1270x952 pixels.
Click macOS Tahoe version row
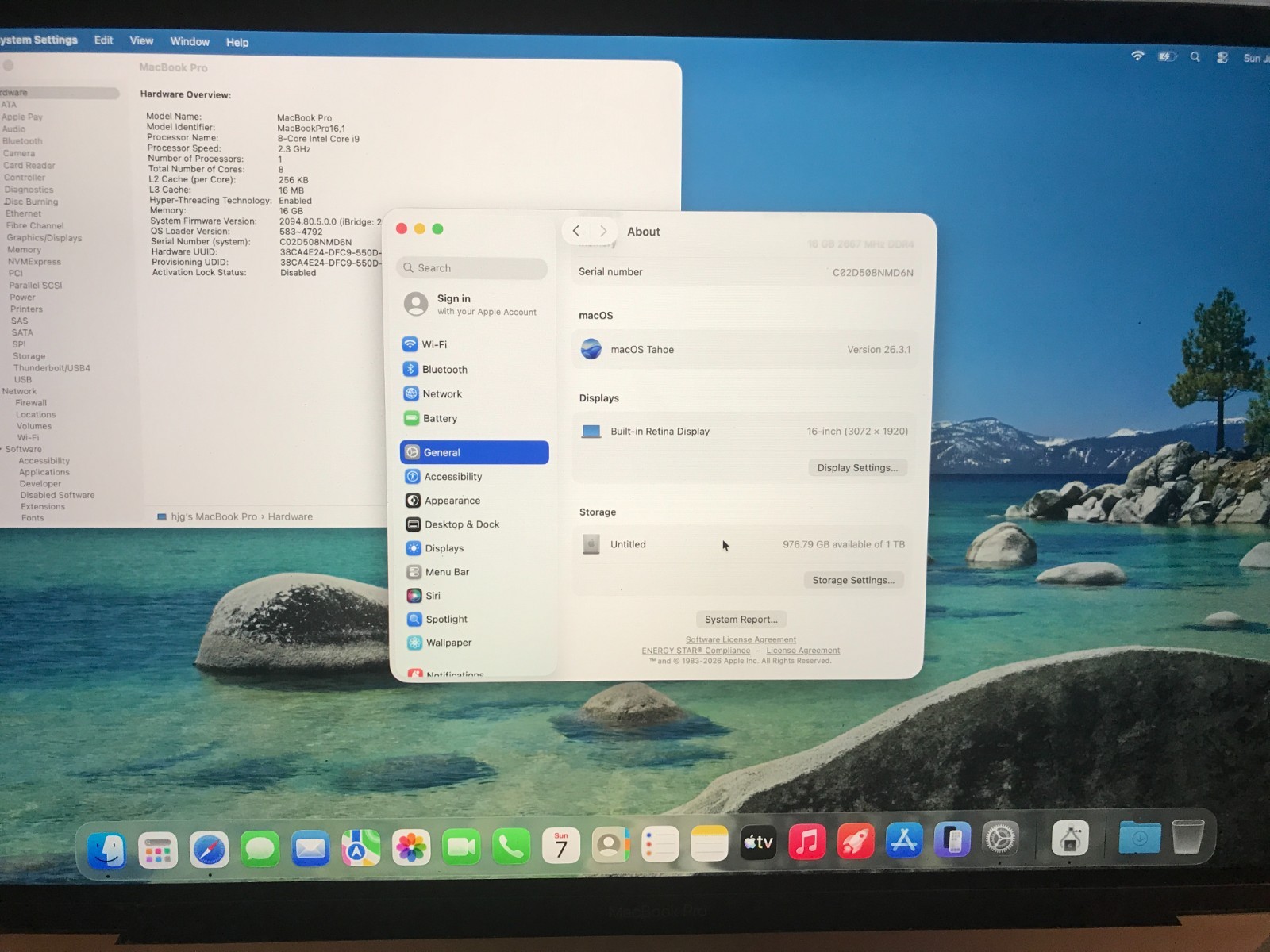pyautogui.click(x=745, y=350)
